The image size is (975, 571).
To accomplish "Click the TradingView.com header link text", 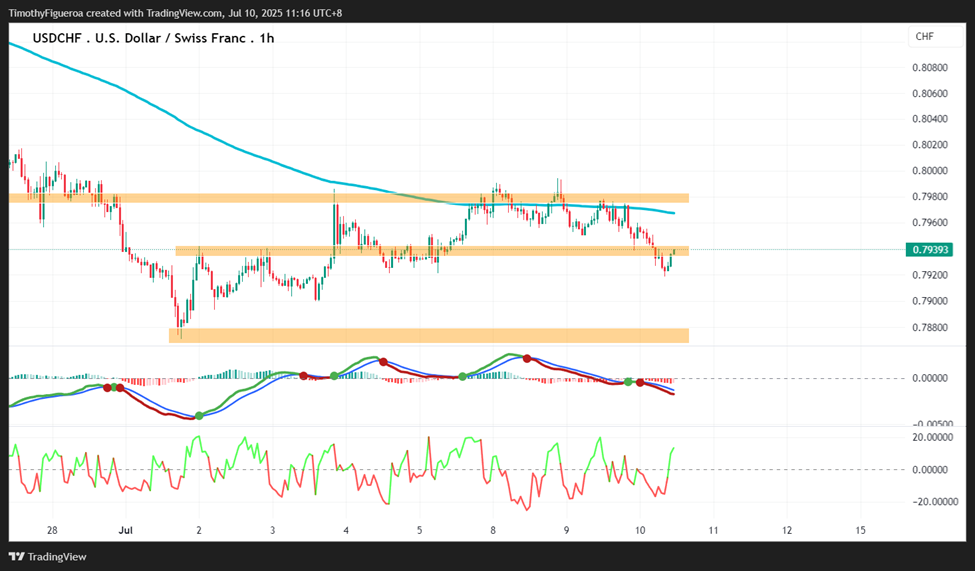I will pyautogui.click(x=184, y=13).
